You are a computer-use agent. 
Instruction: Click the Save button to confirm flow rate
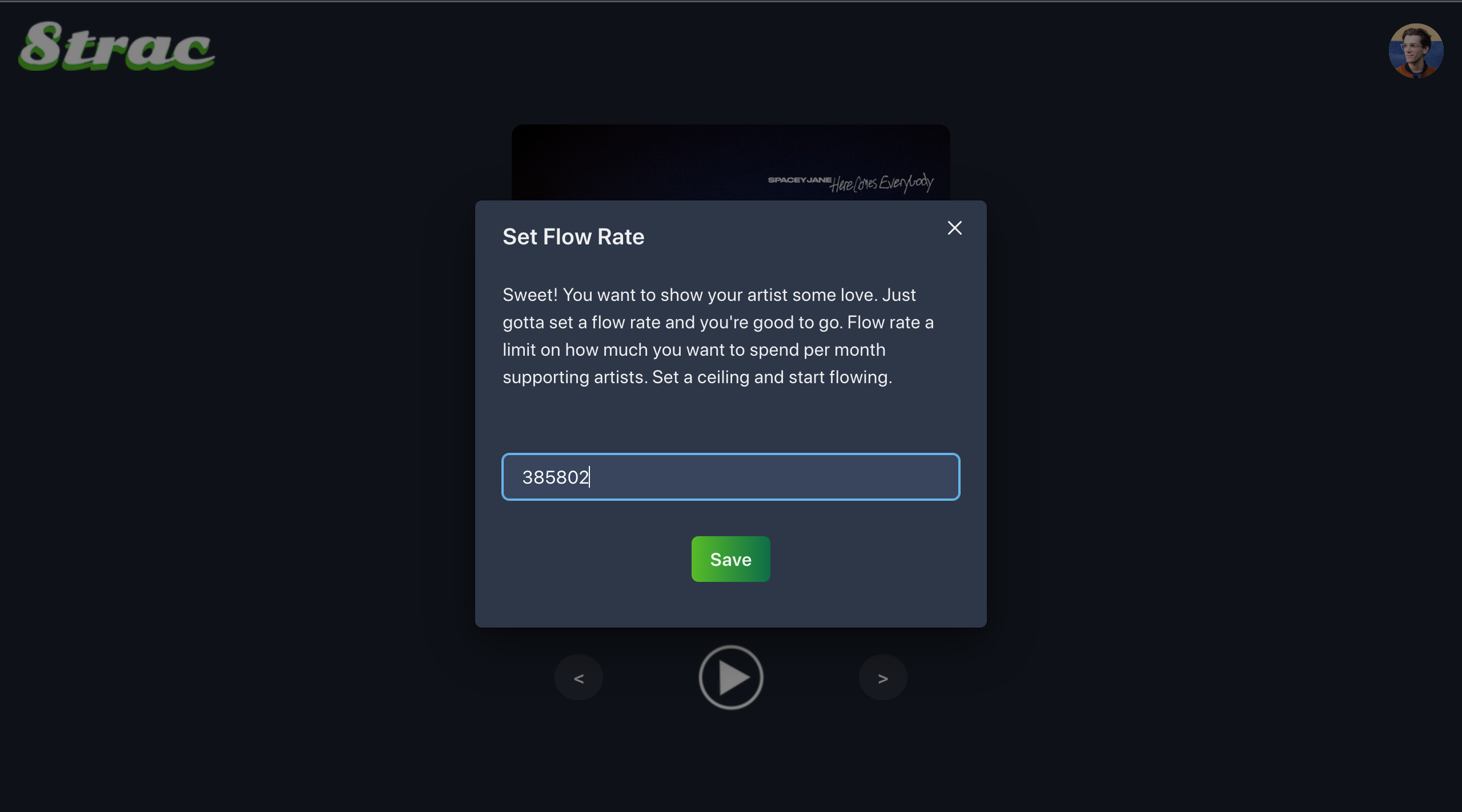click(730, 558)
